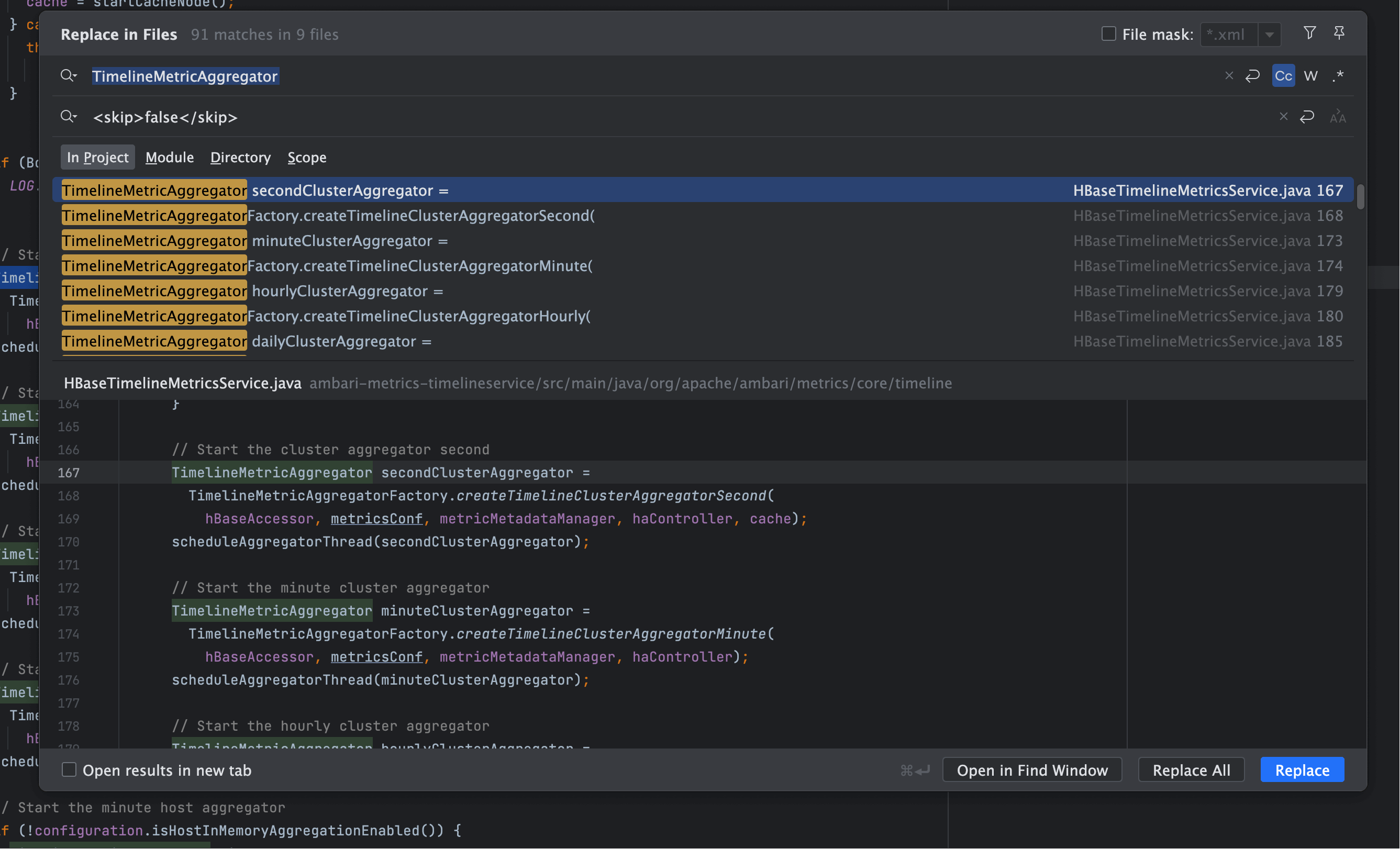Select result createTimelineClusterAggregatorMinute line 174
This screenshot has height=849, width=1400.
703,266
